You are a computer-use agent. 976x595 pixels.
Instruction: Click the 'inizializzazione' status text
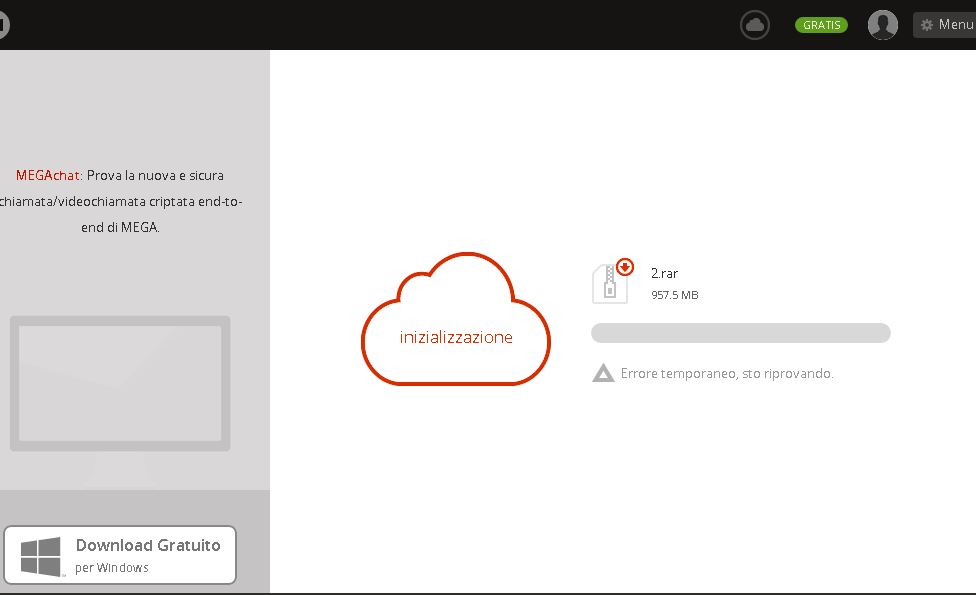coord(456,337)
